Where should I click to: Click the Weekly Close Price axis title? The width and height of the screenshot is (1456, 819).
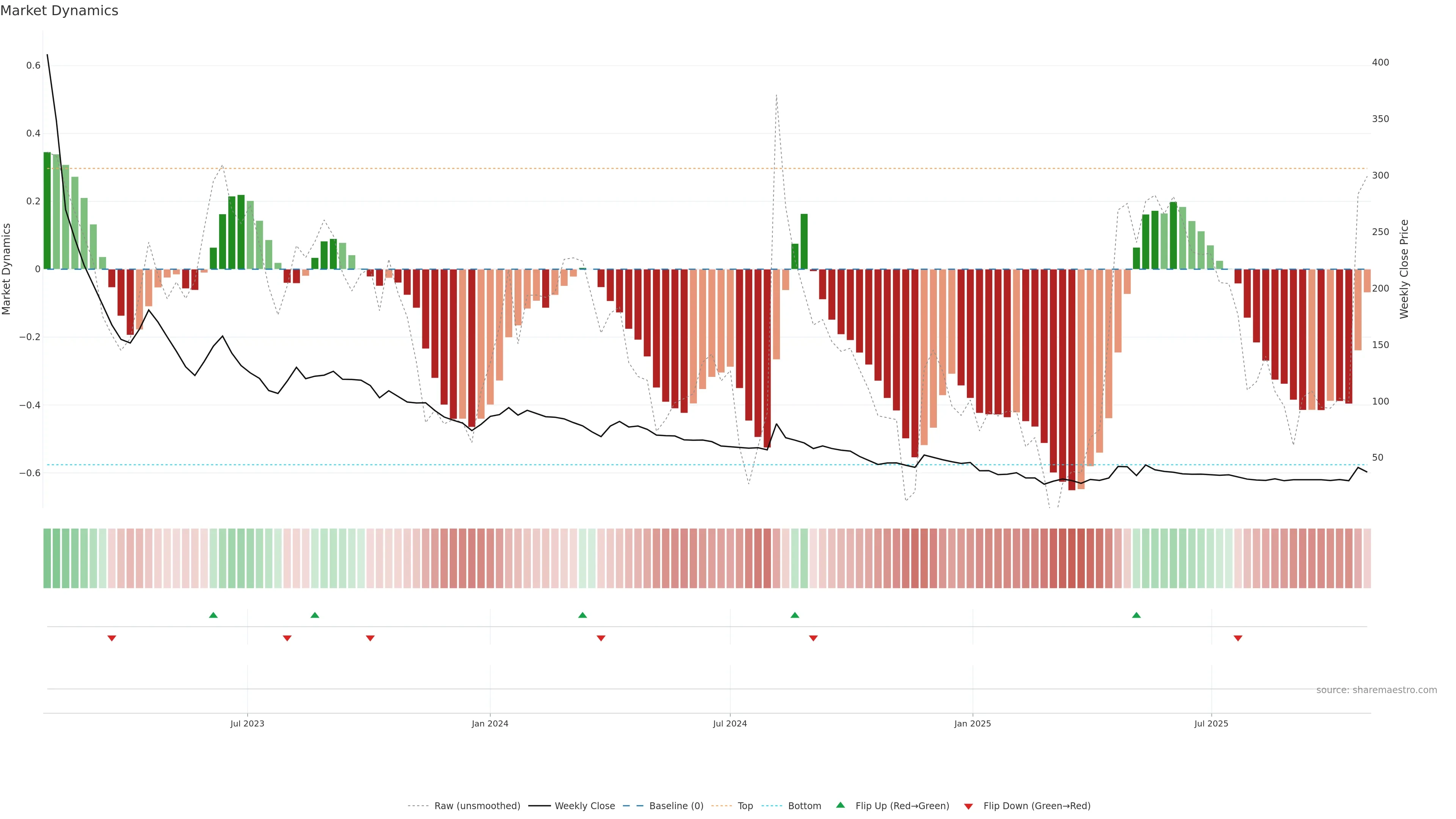(1404, 269)
